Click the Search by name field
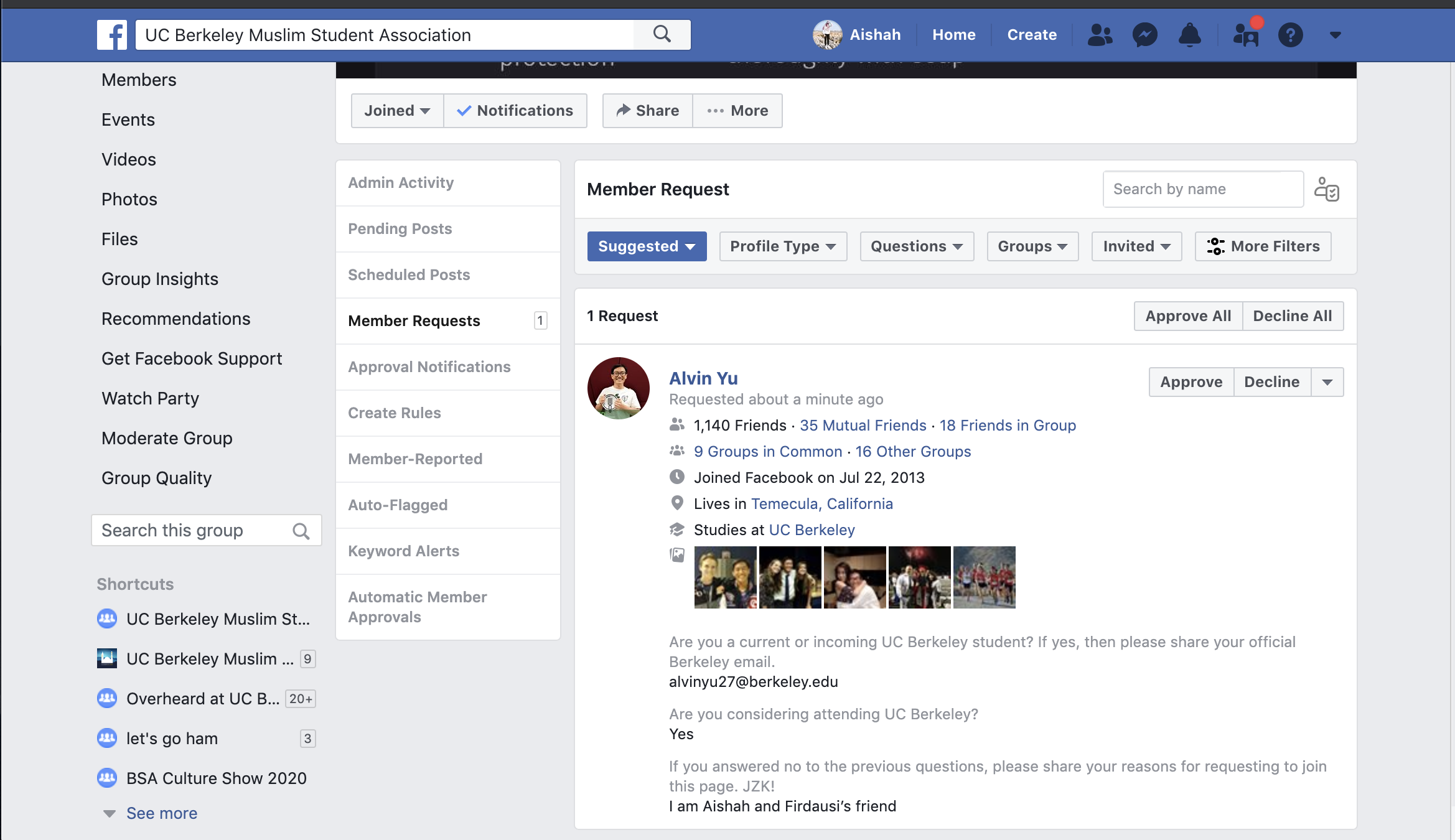The image size is (1455, 840). click(x=1202, y=189)
